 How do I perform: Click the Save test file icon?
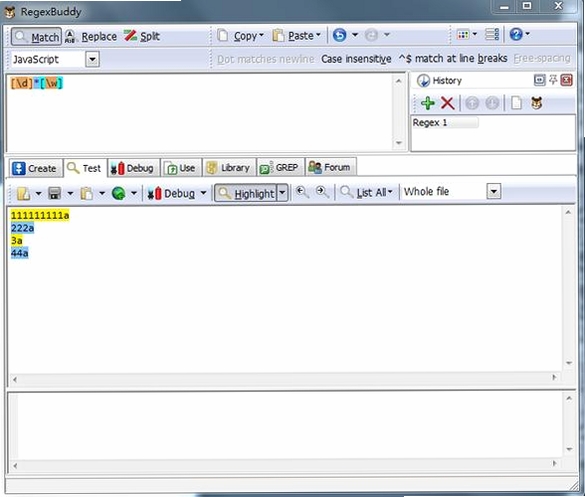click(x=55, y=194)
